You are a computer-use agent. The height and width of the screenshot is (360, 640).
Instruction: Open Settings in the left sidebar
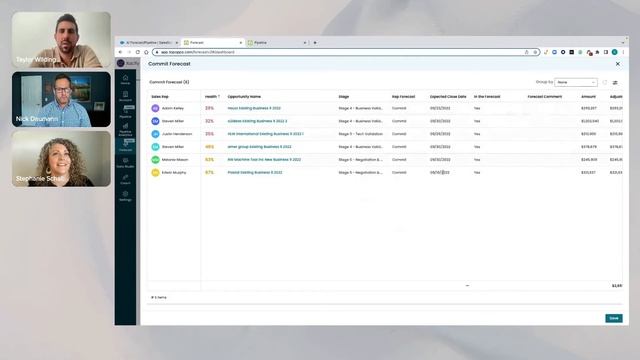(x=125, y=196)
